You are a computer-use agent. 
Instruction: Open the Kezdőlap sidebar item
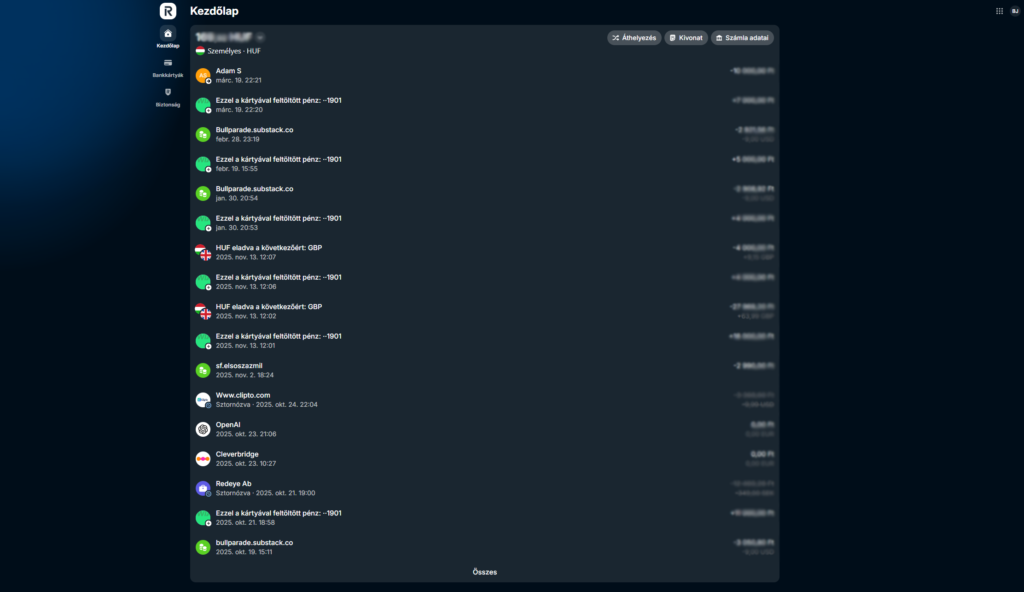tap(168, 38)
